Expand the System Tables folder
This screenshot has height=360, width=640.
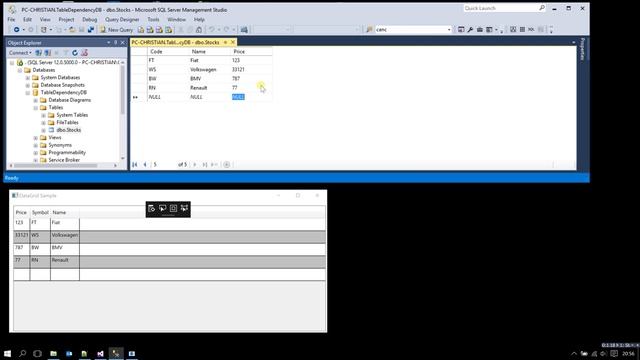tap(43, 115)
